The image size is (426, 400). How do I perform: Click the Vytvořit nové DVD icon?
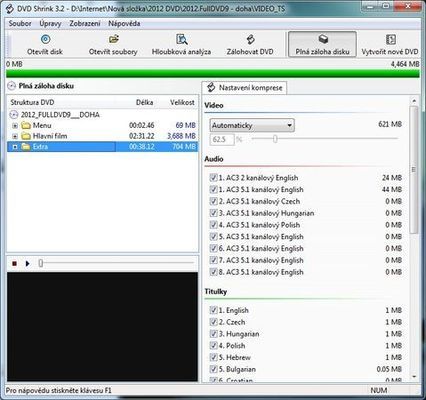[391, 39]
